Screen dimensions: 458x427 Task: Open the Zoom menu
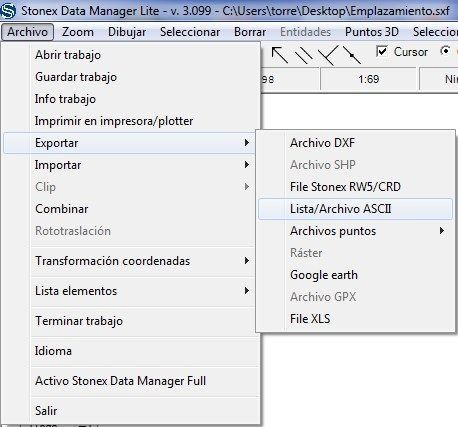tap(78, 32)
